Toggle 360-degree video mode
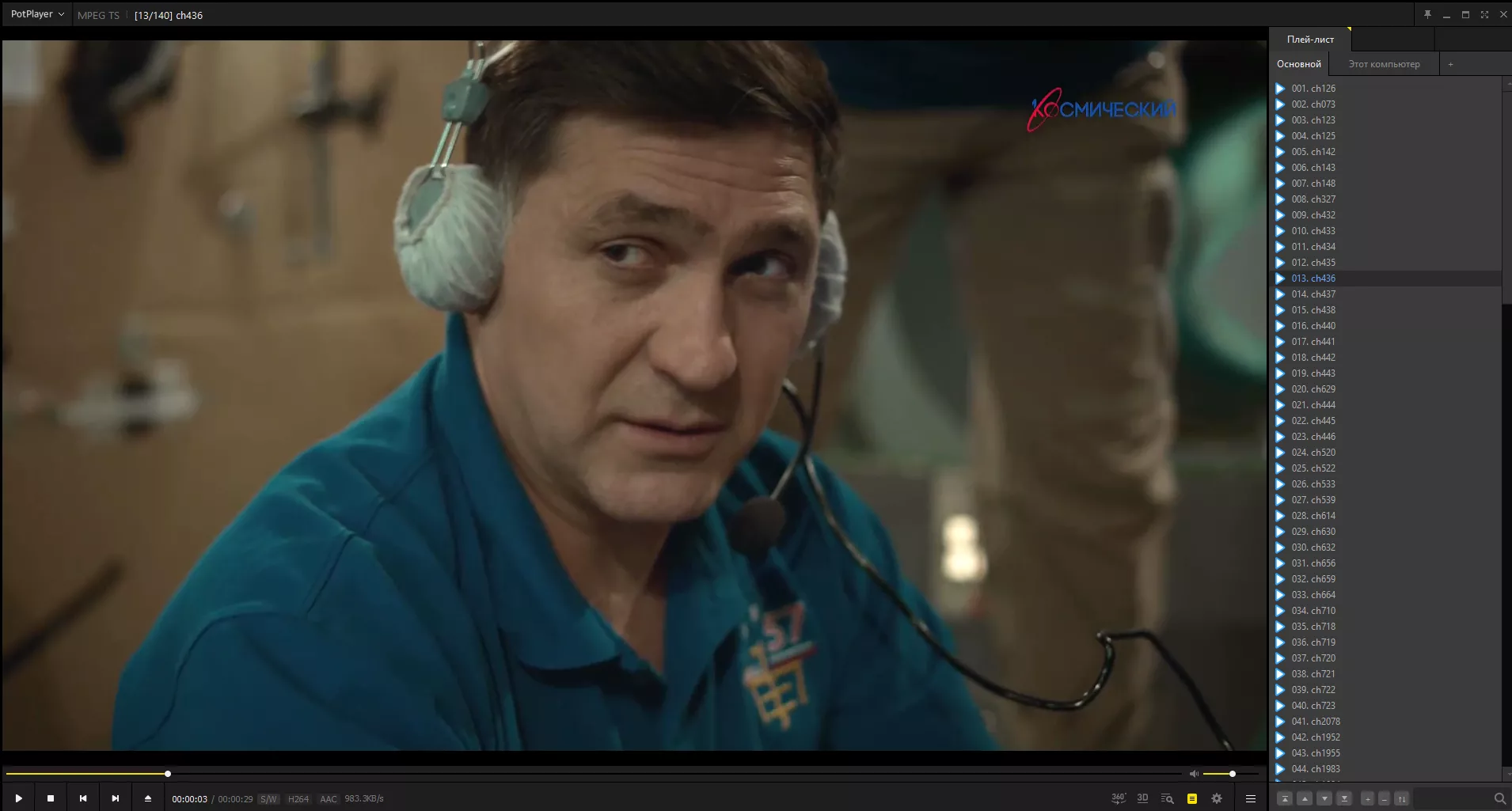Viewport: 1512px width, 811px height. click(x=1118, y=798)
